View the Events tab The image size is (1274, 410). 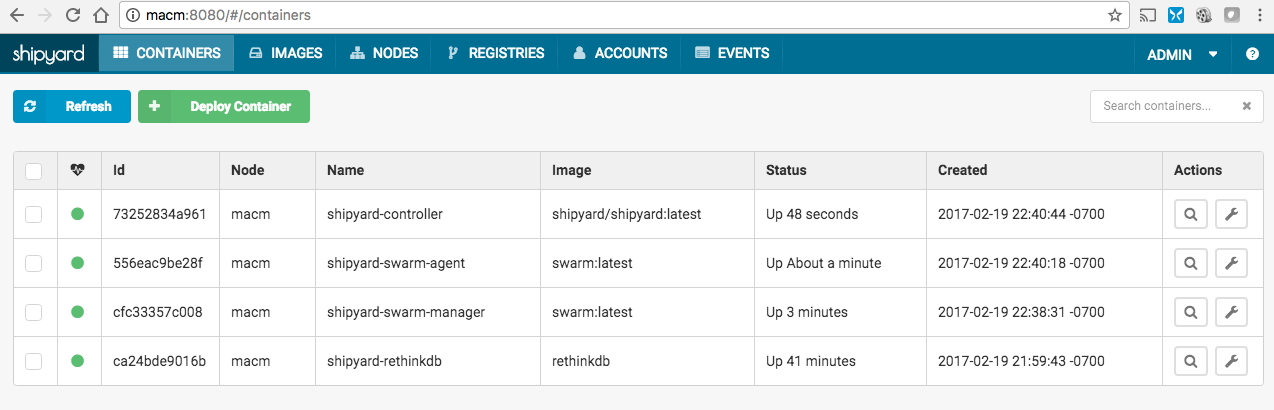[732, 53]
